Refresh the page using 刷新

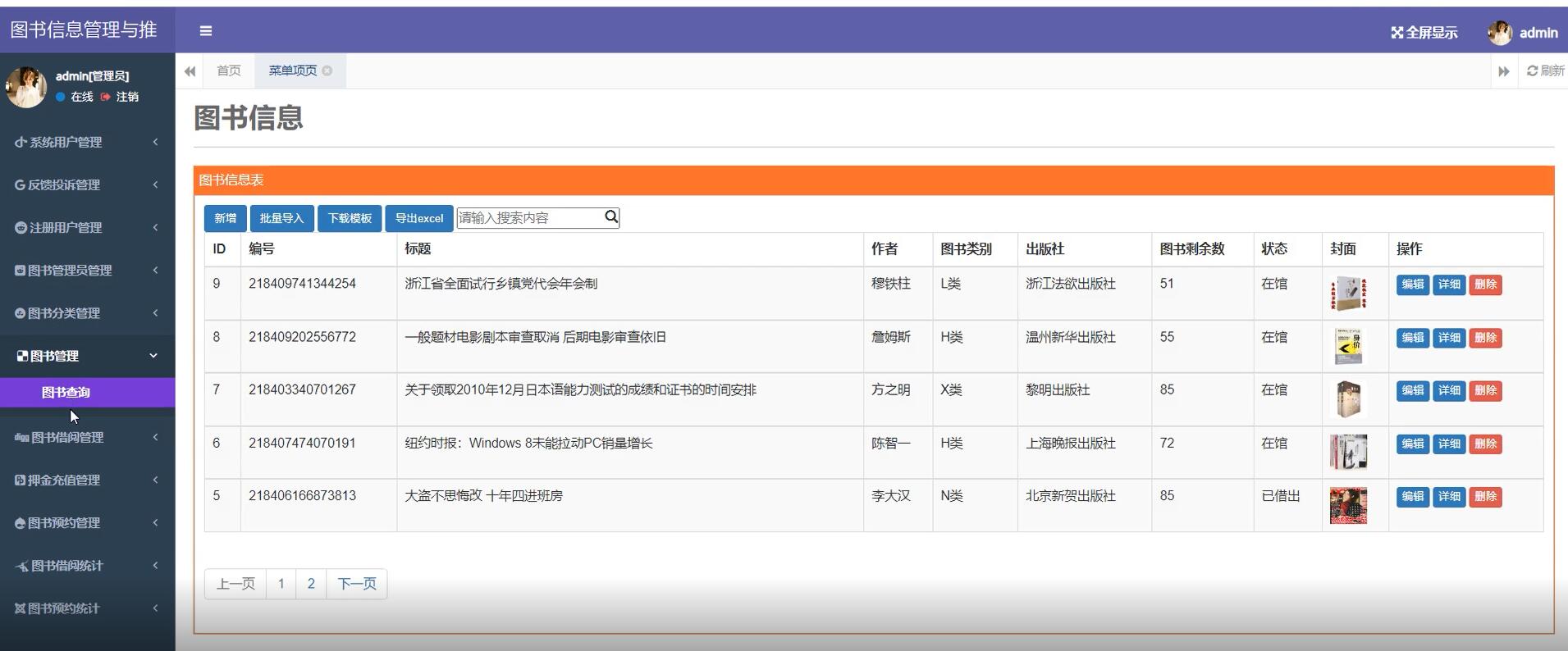pos(1545,71)
